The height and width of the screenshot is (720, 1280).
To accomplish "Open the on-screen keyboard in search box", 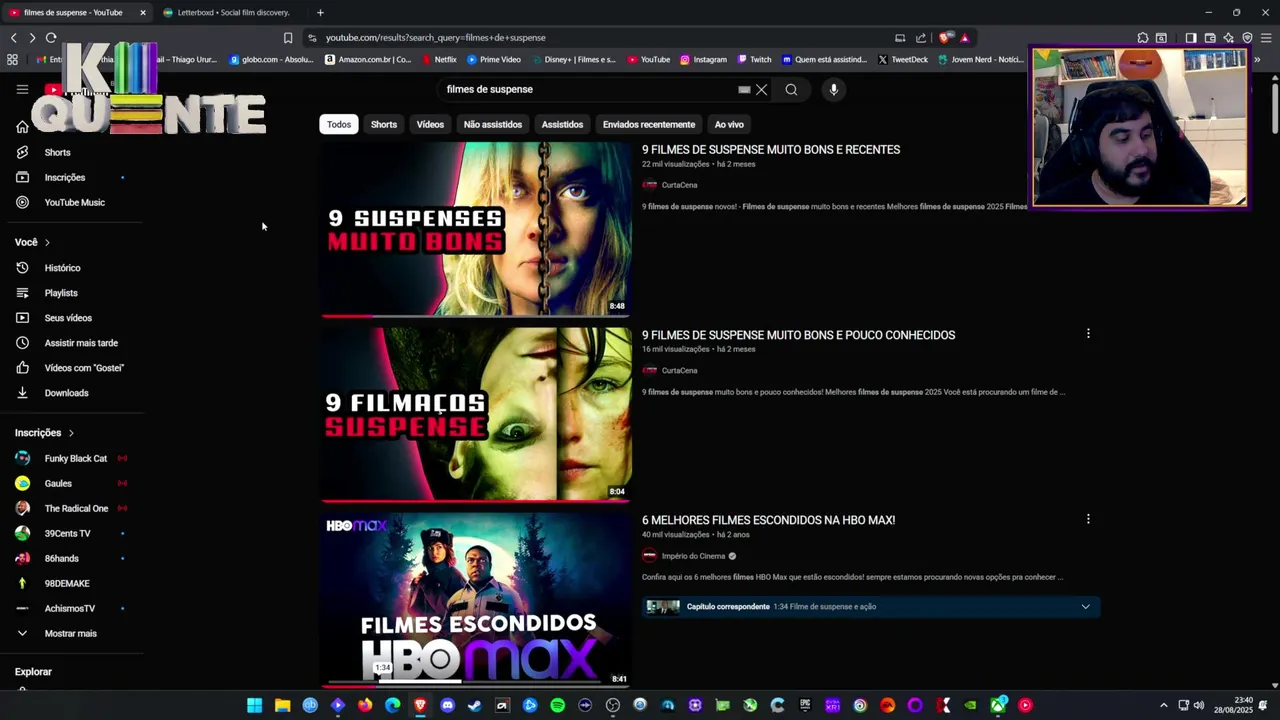I will [x=744, y=89].
